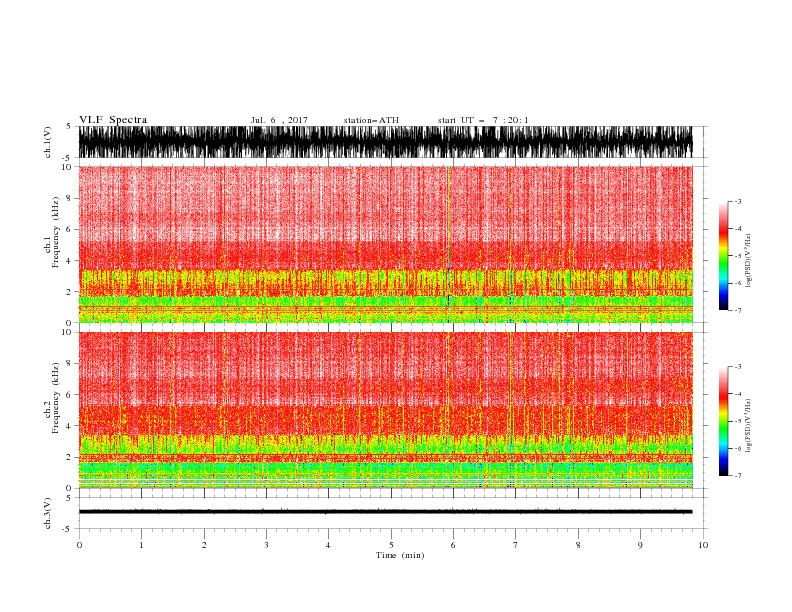Click the '4' frequency tick on ch.2 spectrogram
This screenshot has width=792, height=612.
click(x=69, y=426)
